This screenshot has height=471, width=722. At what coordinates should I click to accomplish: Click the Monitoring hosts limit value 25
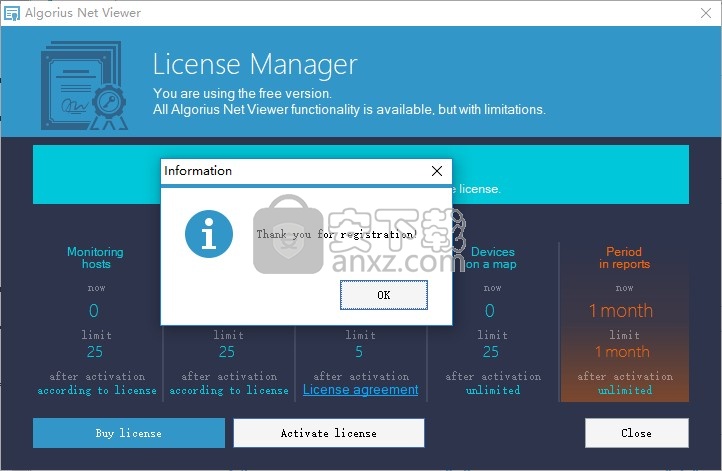95,352
